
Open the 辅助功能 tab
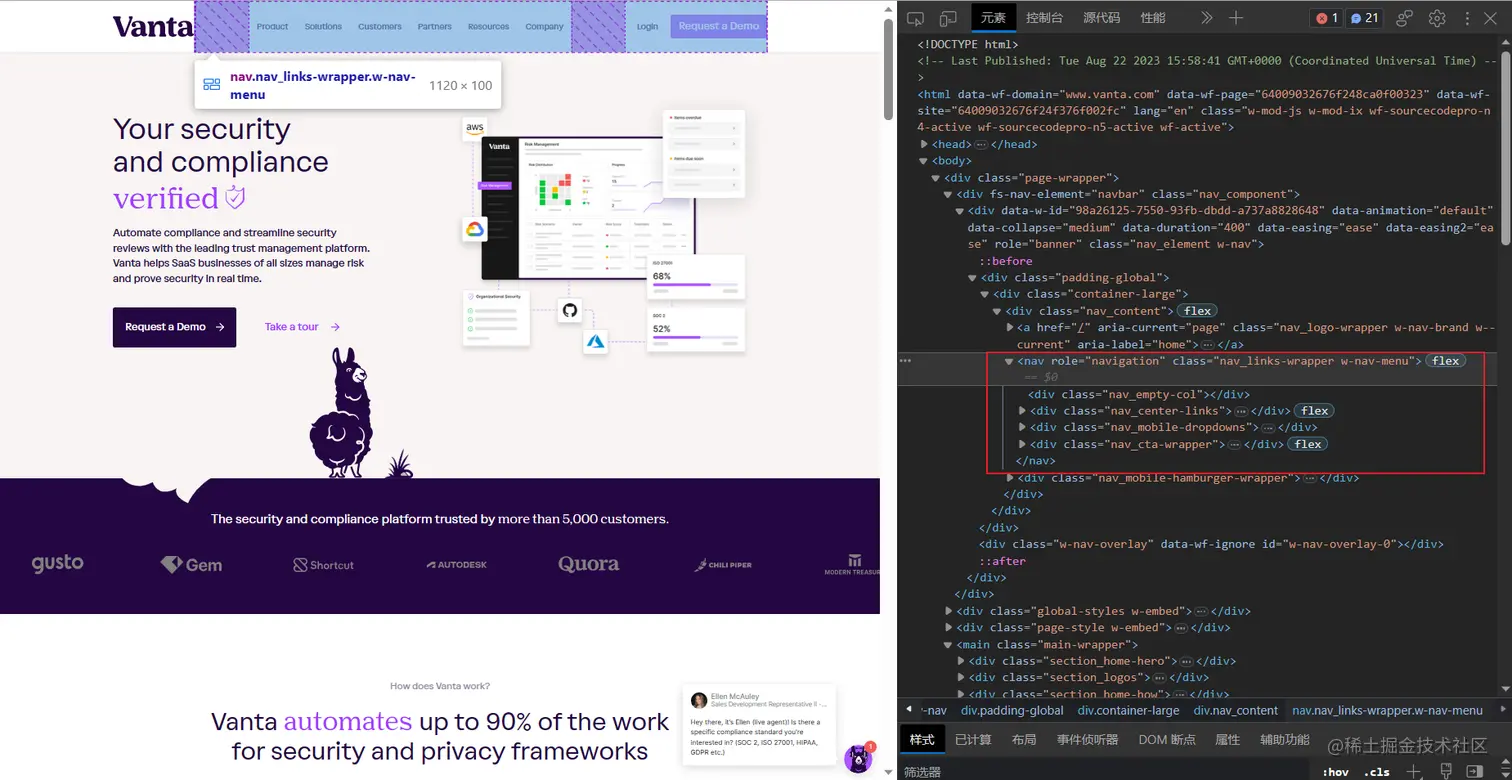tap(1284, 739)
